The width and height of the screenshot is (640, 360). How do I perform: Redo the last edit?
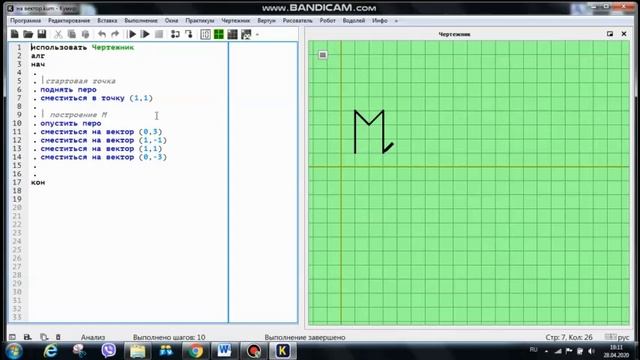[x=115, y=34]
